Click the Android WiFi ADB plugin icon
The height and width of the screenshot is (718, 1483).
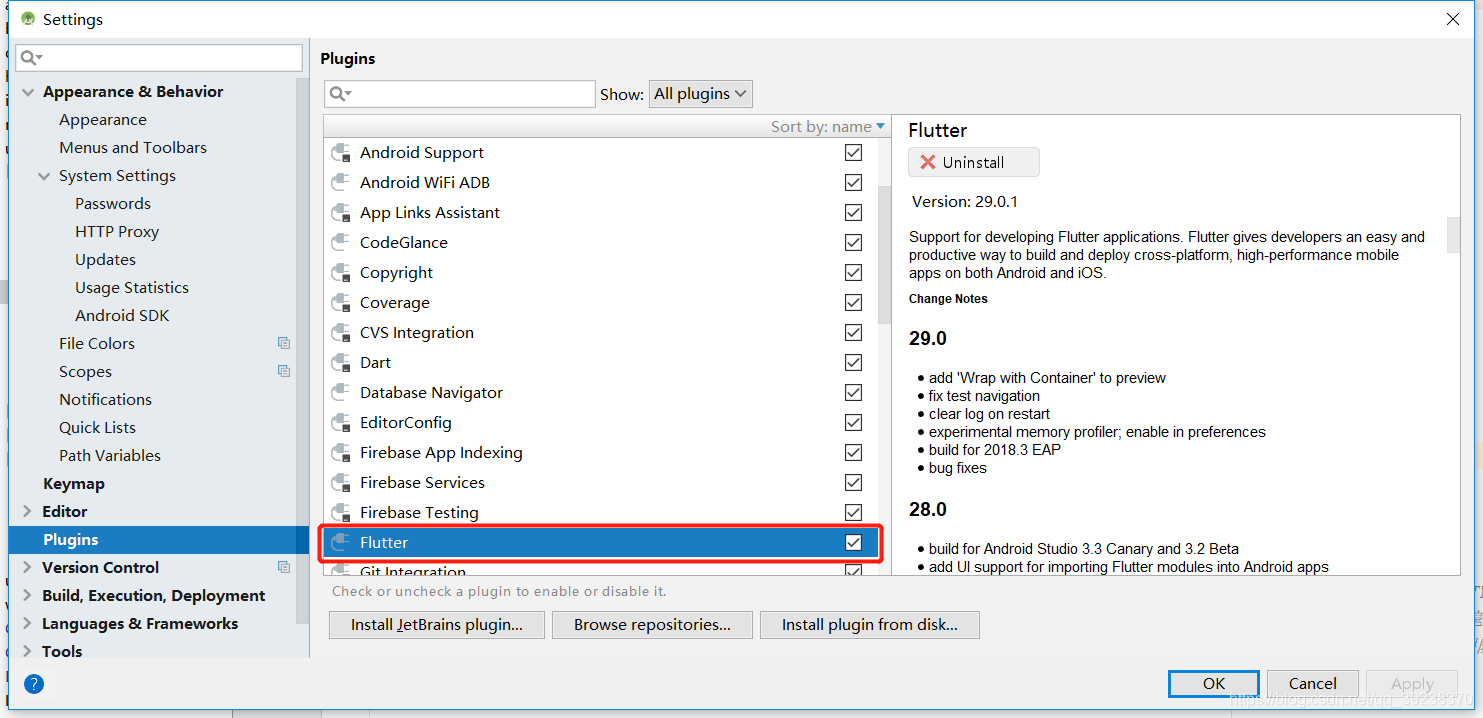[341, 183]
